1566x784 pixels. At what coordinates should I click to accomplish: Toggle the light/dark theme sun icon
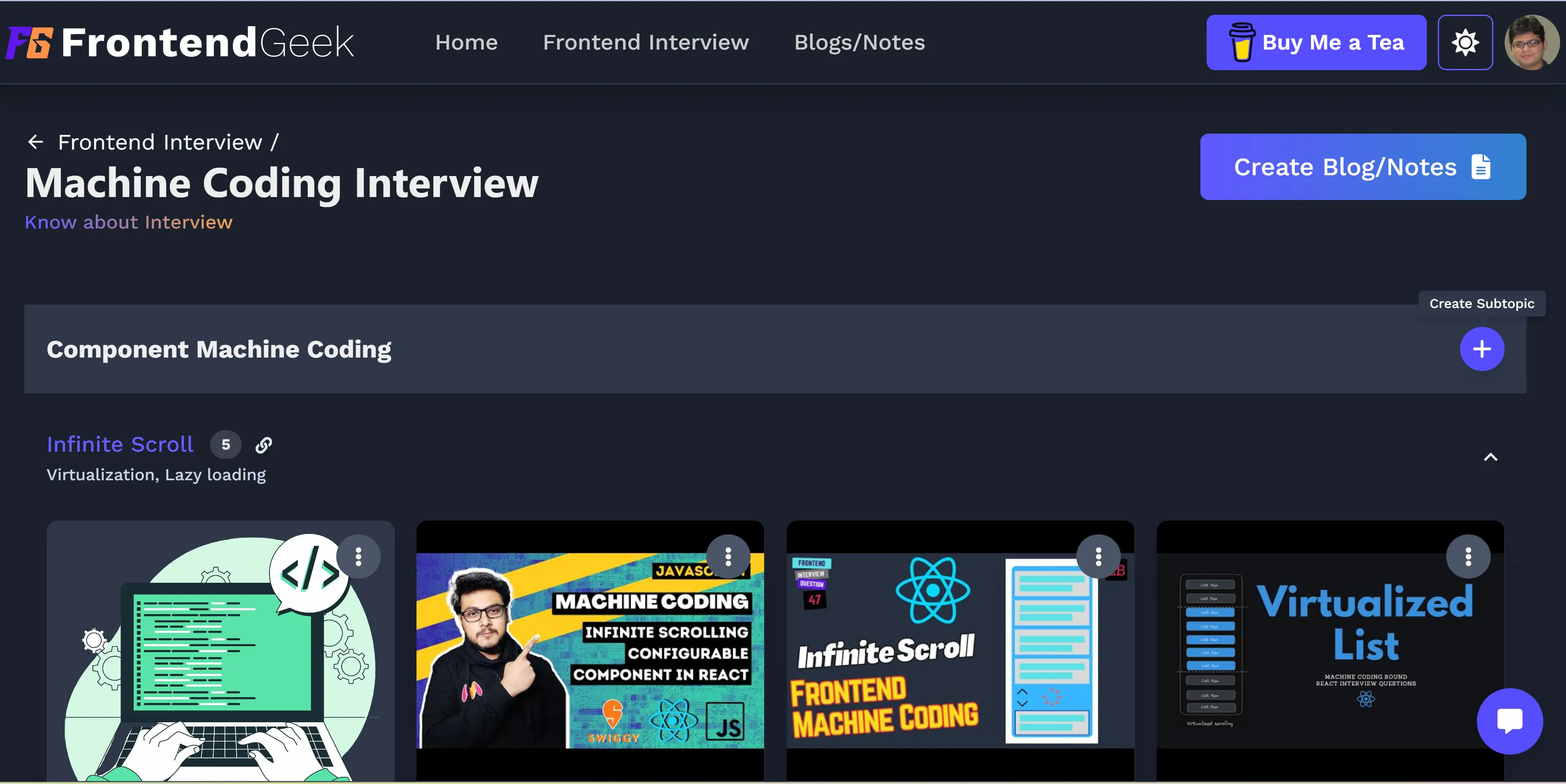click(1465, 42)
